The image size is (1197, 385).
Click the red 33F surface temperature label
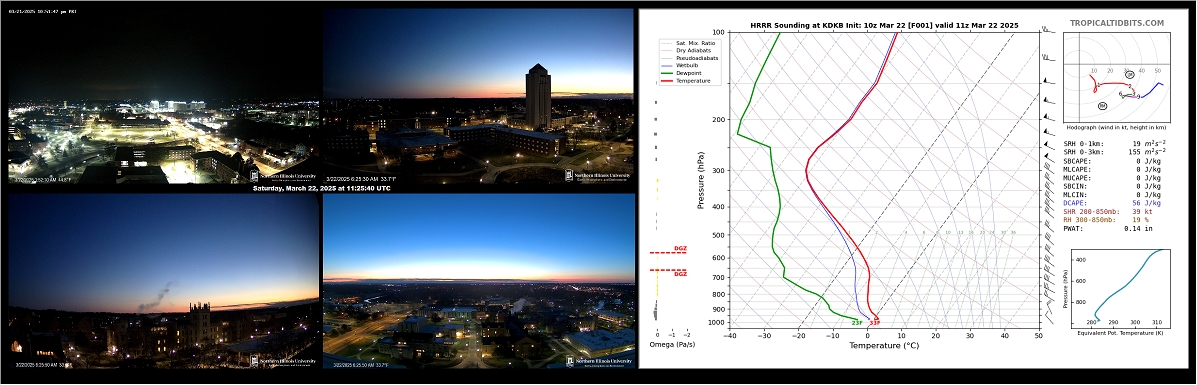875,323
